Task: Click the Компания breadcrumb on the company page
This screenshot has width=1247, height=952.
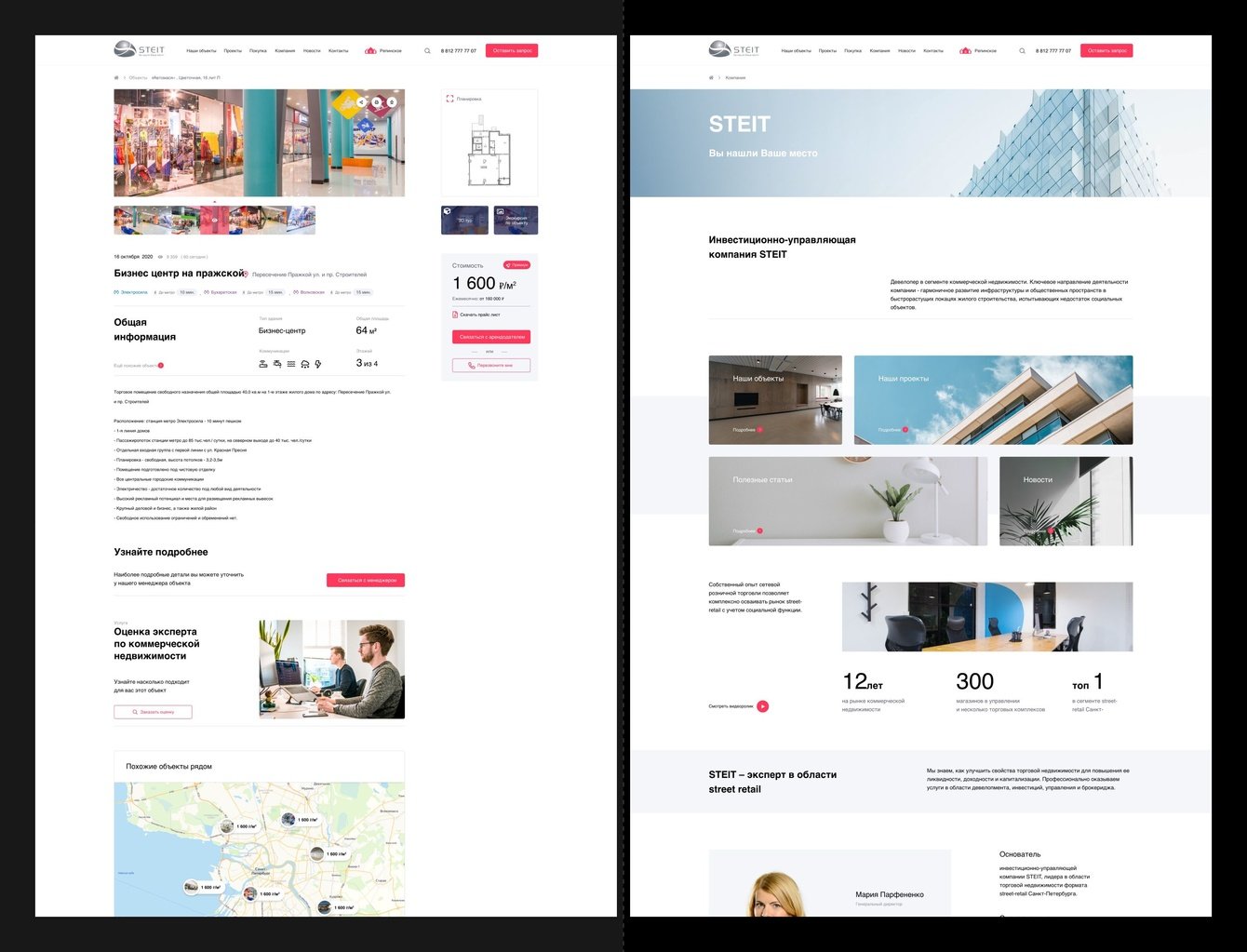Action: [735, 78]
